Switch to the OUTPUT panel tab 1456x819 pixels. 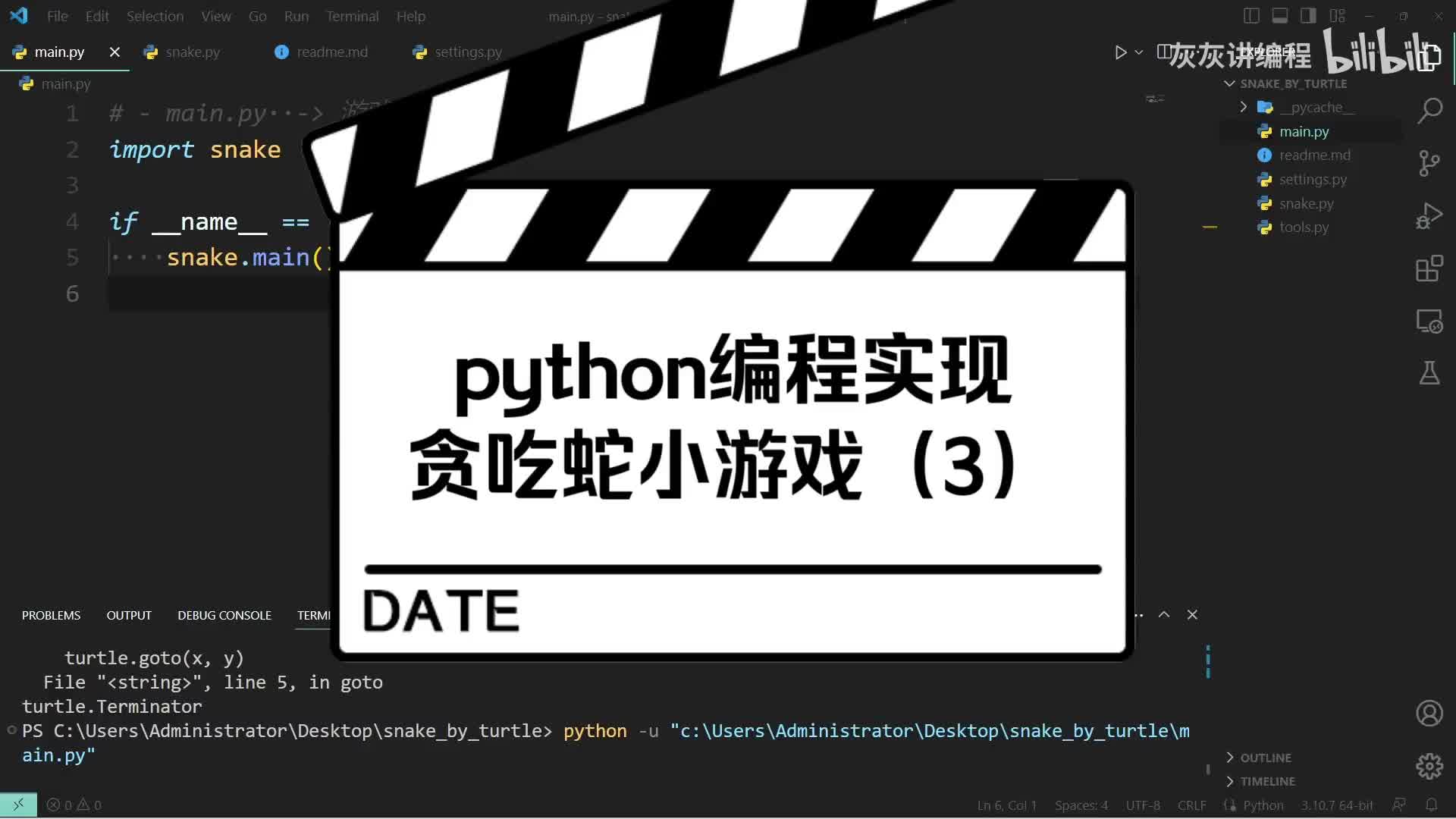click(x=129, y=615)
